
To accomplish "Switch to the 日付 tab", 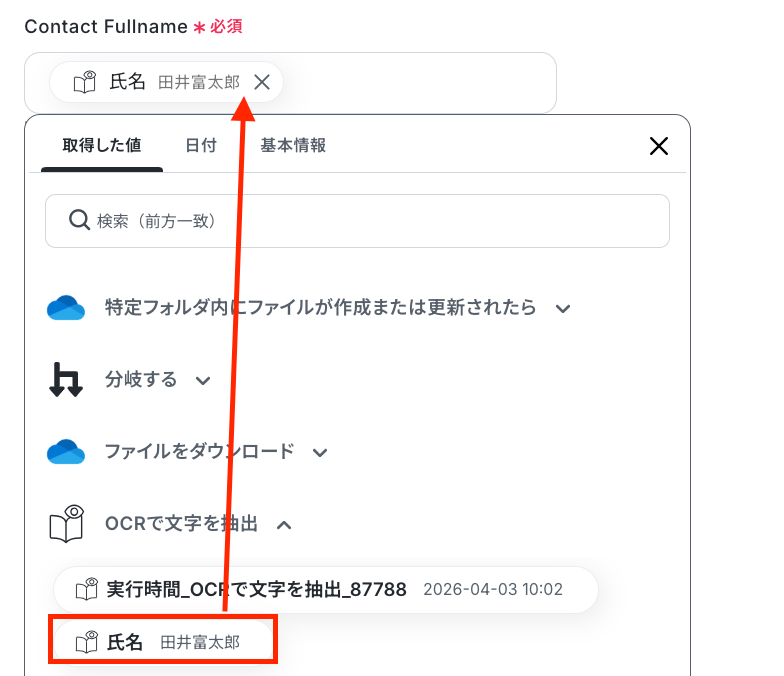I will (201, 146).
